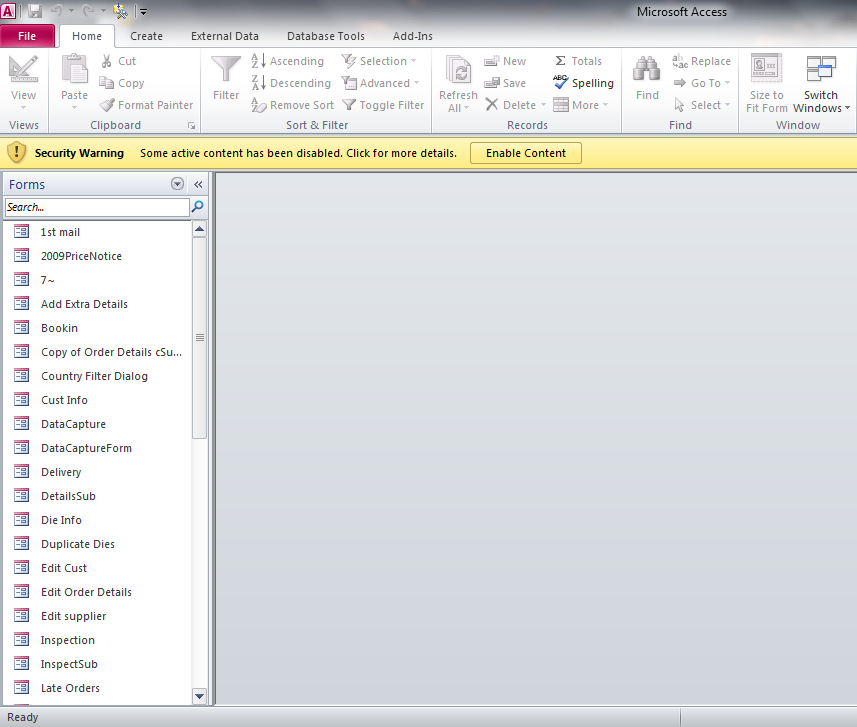Open Clipboard group dialog launcher
The height and width of the screenshot is (727, 857).
coord(191,126)
